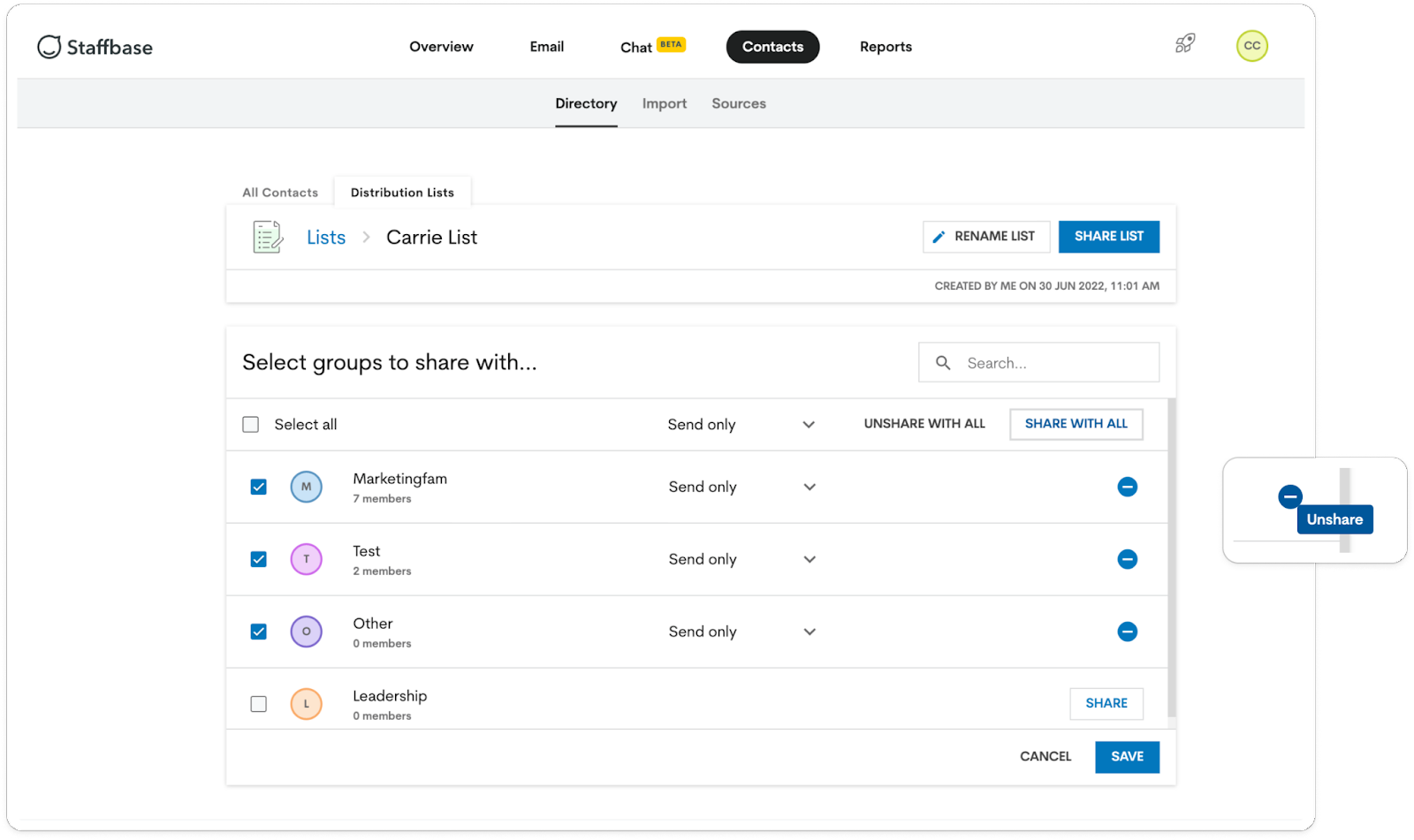Click the Carrie List title
This screenshot has height=840, width=1414.
[x=431, y=238]
